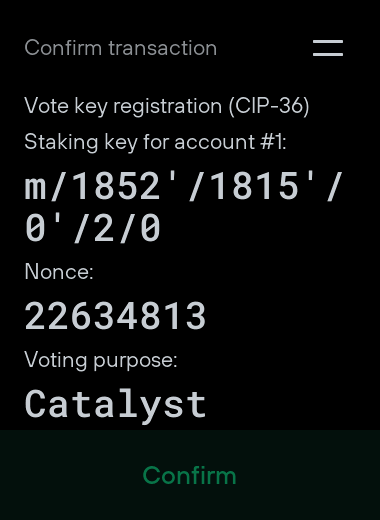Tap the green Confirm button
380x520 pixels.
coord(190,475)
